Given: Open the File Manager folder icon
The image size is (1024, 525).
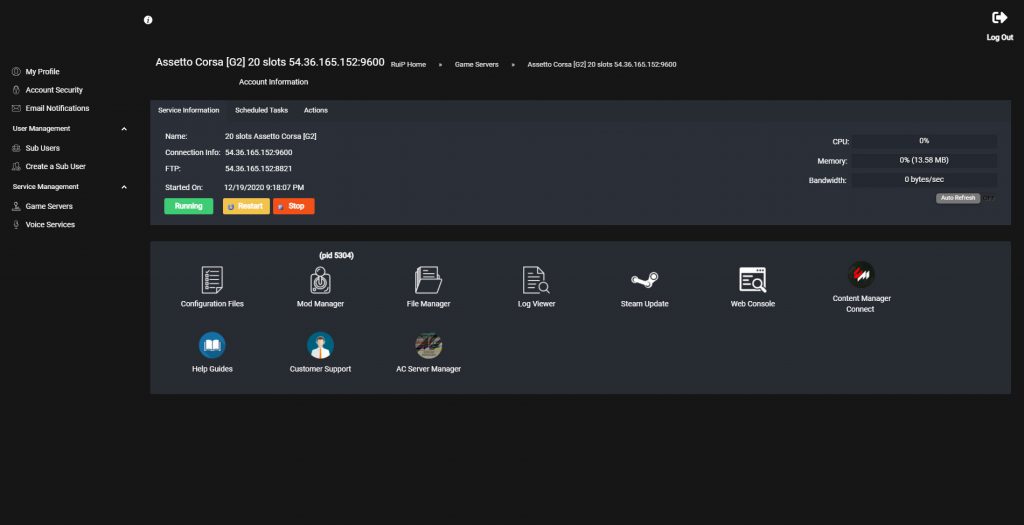Looking at the screenshot, I should click(x=428, y=280).
